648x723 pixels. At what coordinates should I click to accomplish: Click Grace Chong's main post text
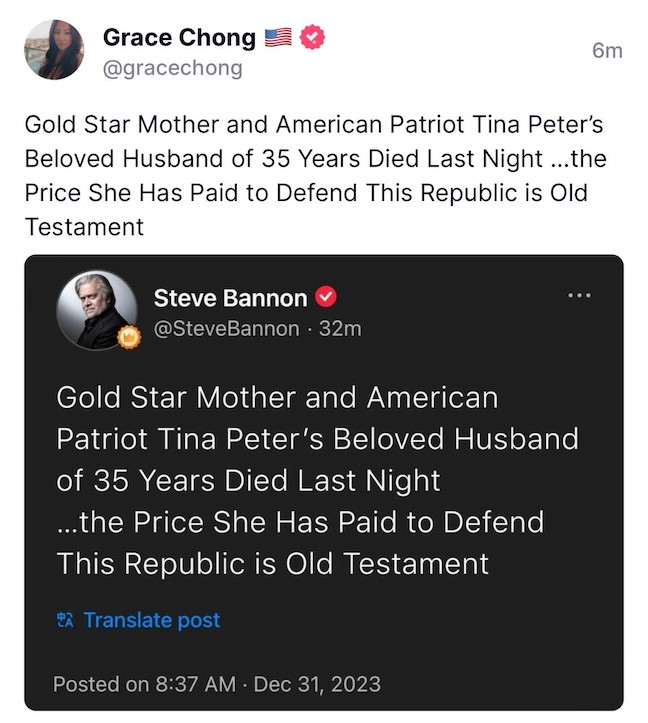coord(314,176)
